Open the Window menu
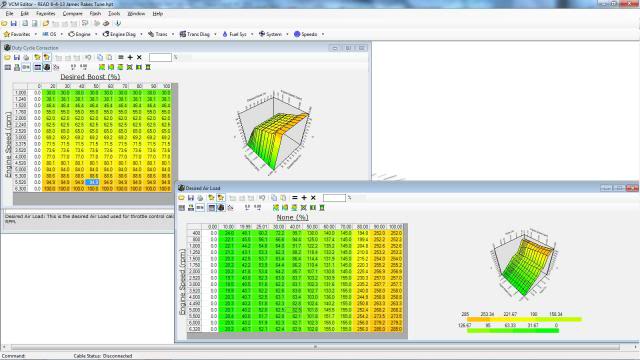The height and width of the screenshot is (360, 640). pos(136,13)
